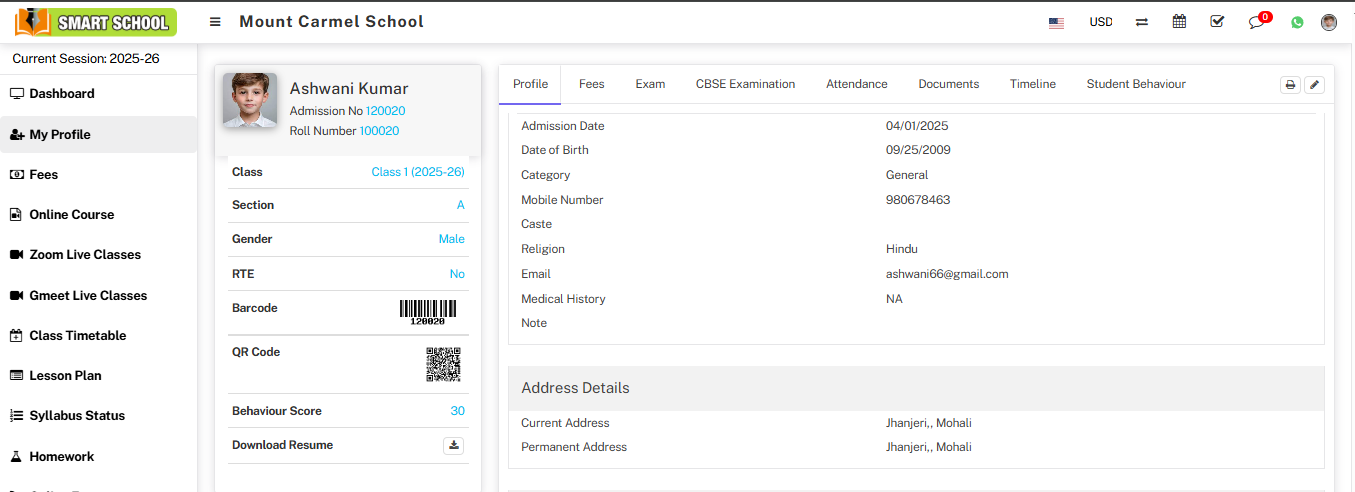Click the switch arrows icon in header
Screen dimensions: 1355x492
(1141, 22)
